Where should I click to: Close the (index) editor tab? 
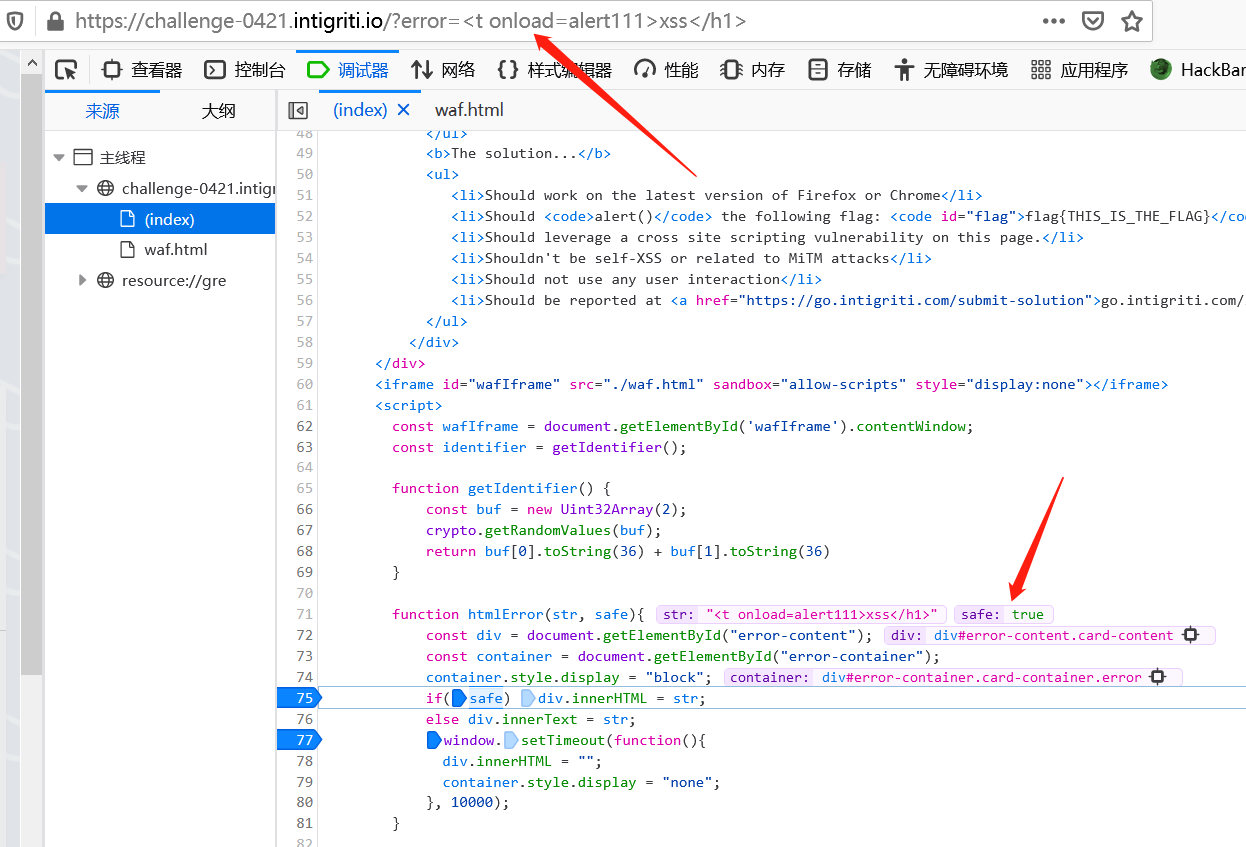tap(404, 110)
